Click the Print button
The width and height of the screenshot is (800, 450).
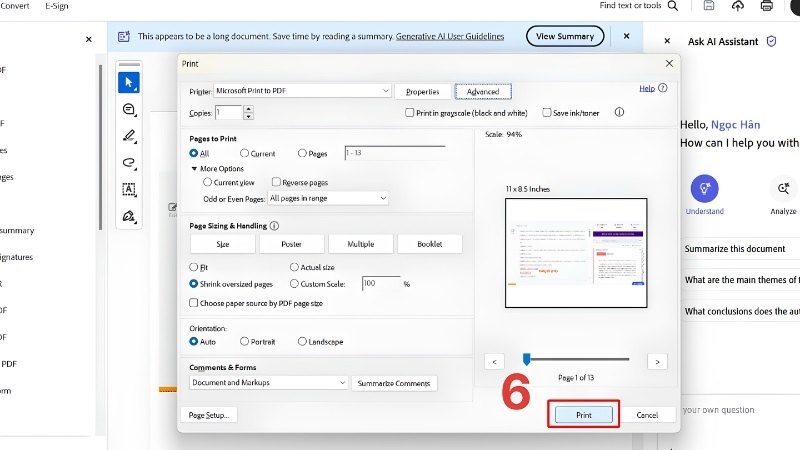[584, 415]
